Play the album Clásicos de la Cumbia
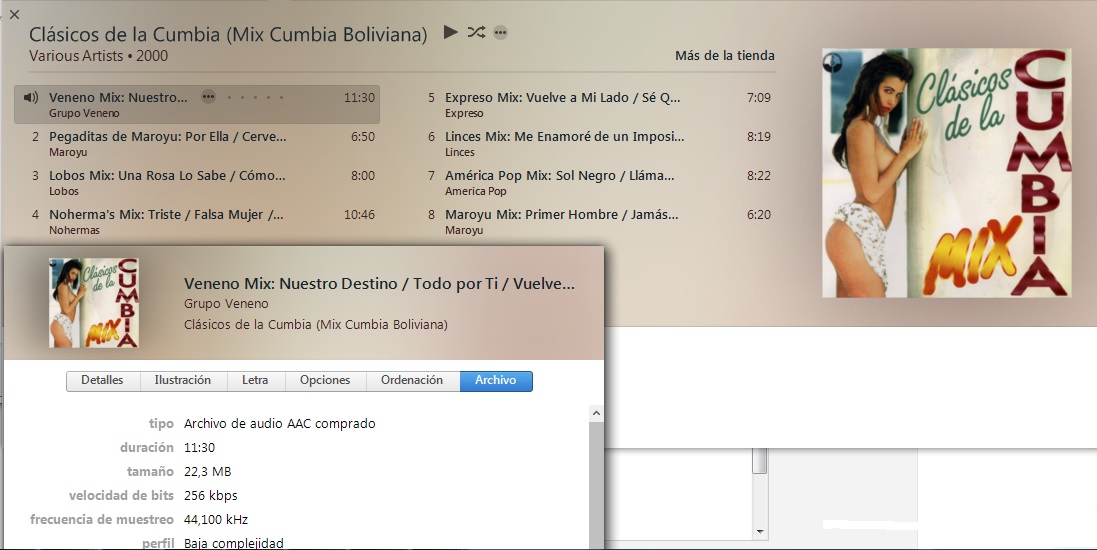Screen dimensions: 1097x550 click(x=451, y=32)
